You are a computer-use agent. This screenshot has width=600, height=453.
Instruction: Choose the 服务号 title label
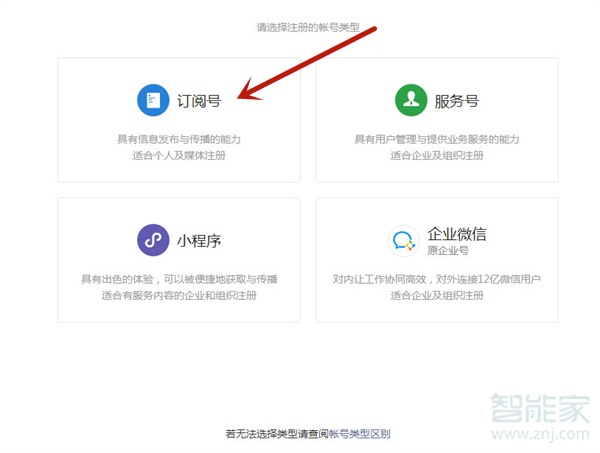point(456,101)
